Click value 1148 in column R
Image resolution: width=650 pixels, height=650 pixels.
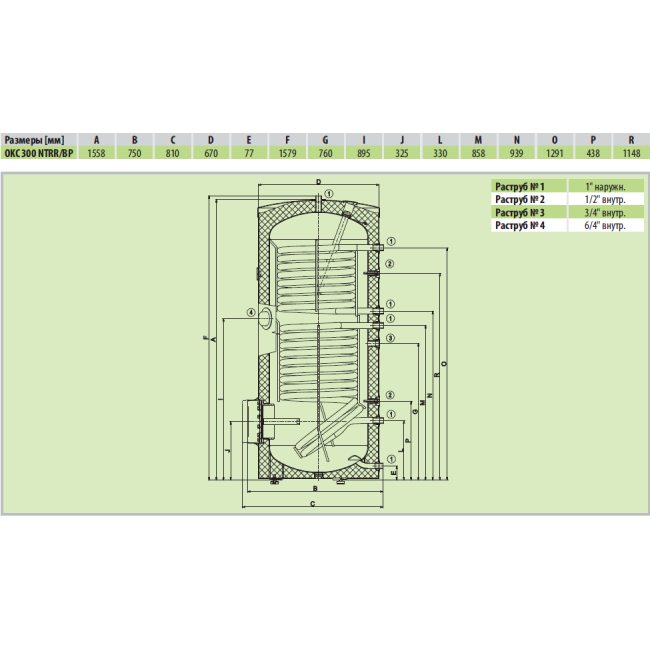point(630,154)
